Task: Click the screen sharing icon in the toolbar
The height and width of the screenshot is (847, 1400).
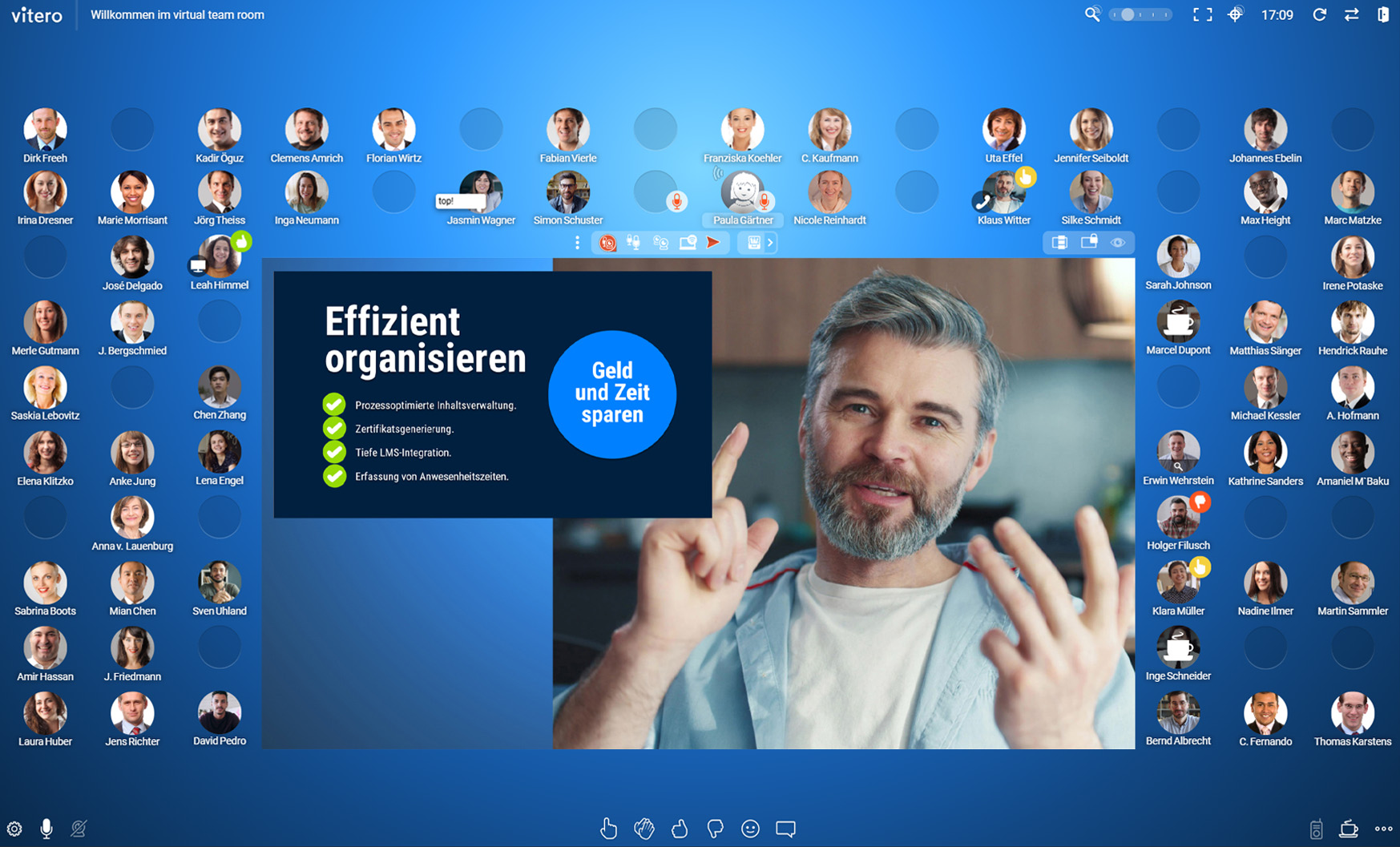Action: 688,242
